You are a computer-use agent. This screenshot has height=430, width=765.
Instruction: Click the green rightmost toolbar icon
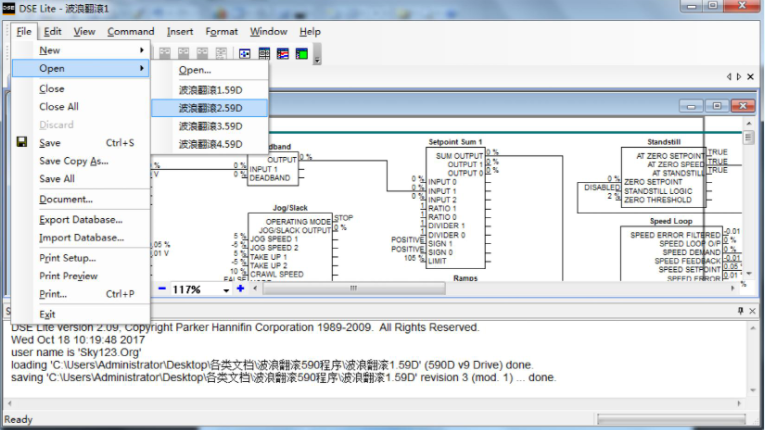point(301,52)
